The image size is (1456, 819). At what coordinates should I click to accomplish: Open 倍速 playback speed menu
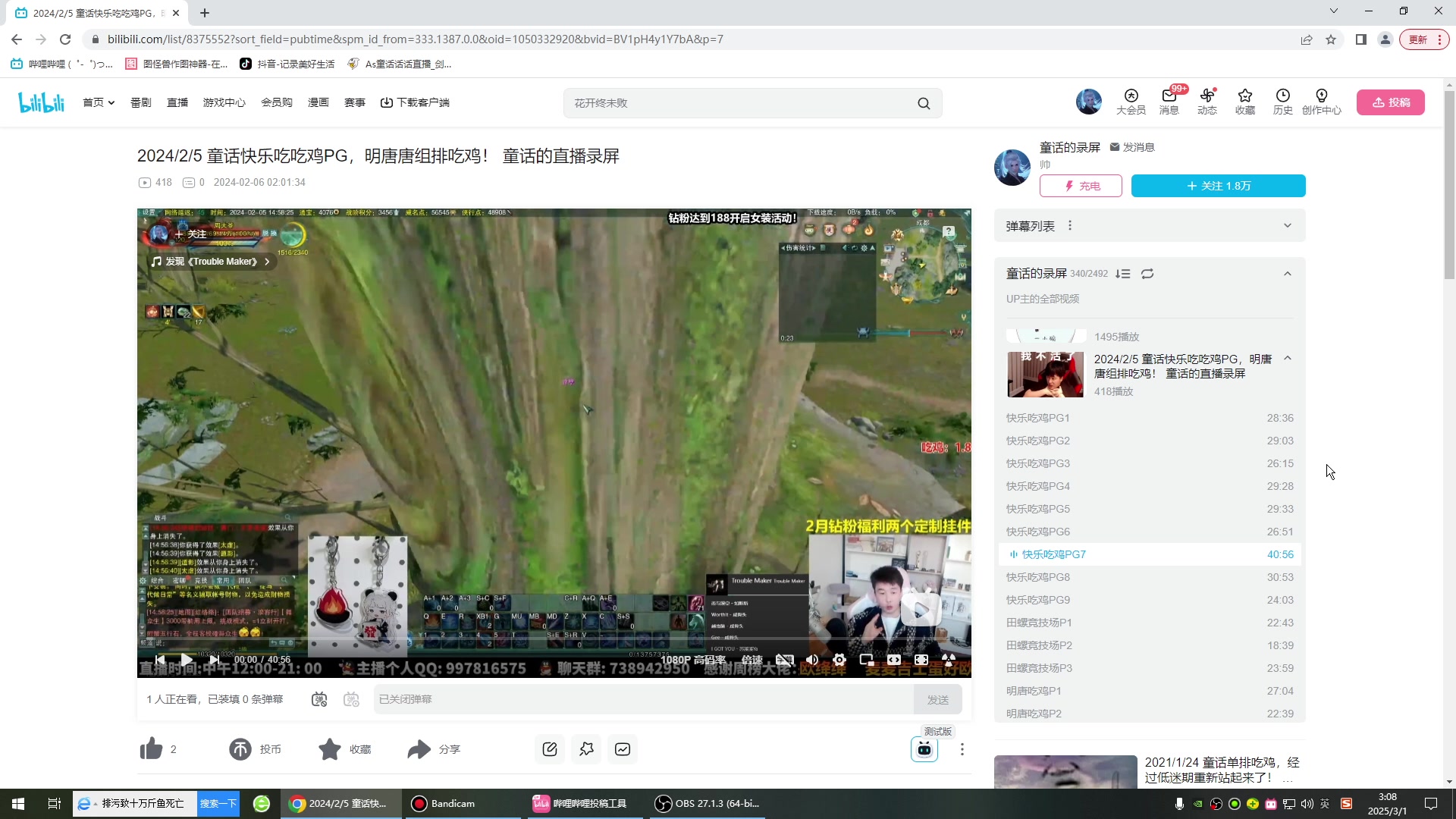[x=752, y=660]
